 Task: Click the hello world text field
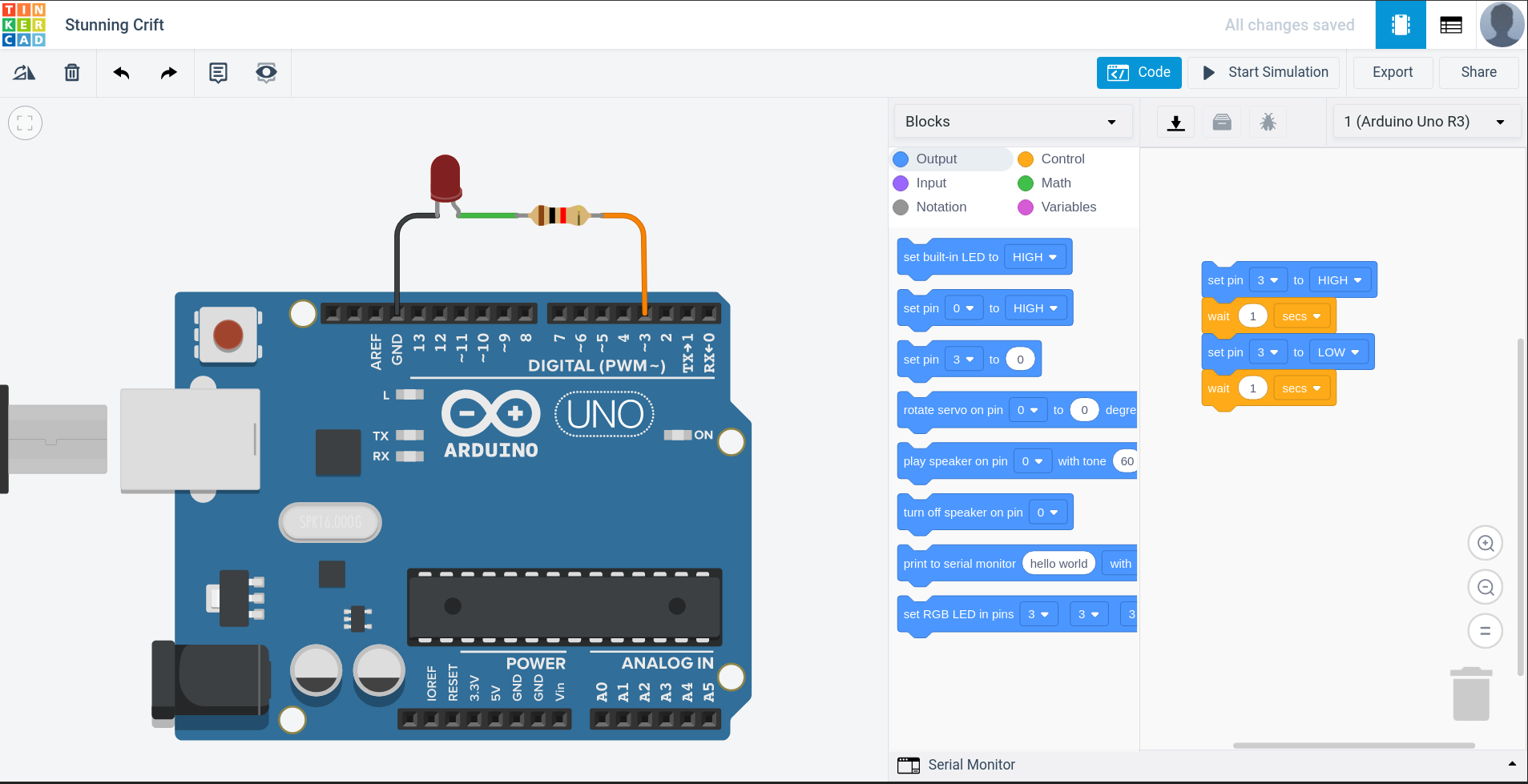(1058, 564)
